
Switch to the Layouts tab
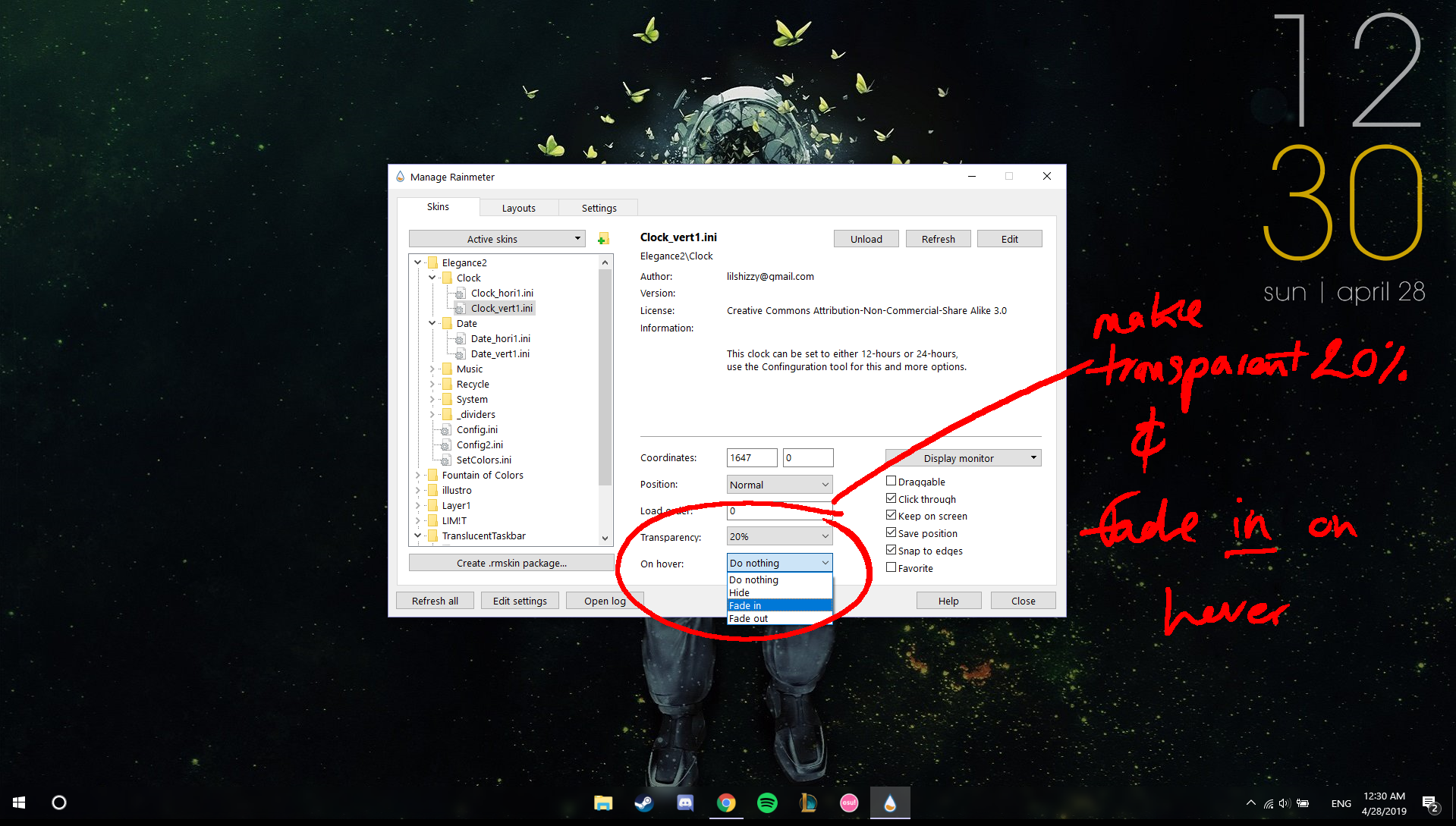[x=519, y=208]
